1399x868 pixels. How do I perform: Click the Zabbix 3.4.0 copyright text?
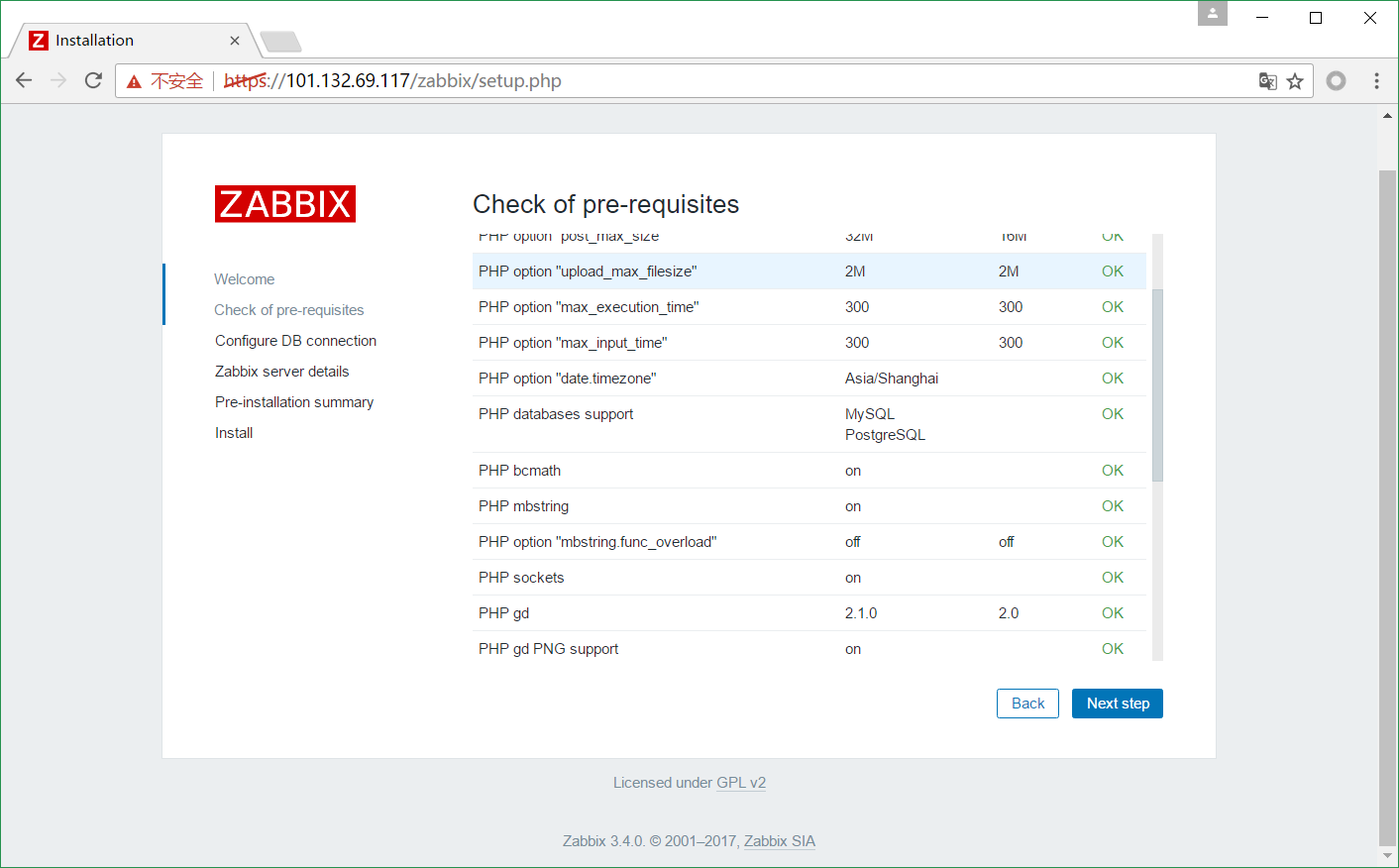649,841
